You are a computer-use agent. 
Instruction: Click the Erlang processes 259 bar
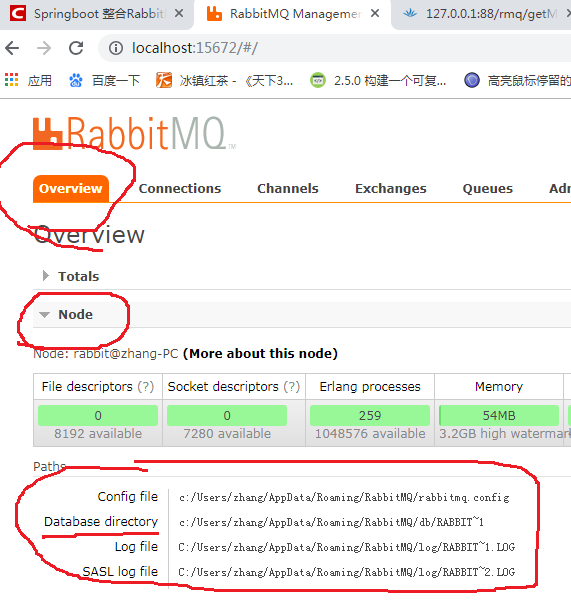(370, 415)
